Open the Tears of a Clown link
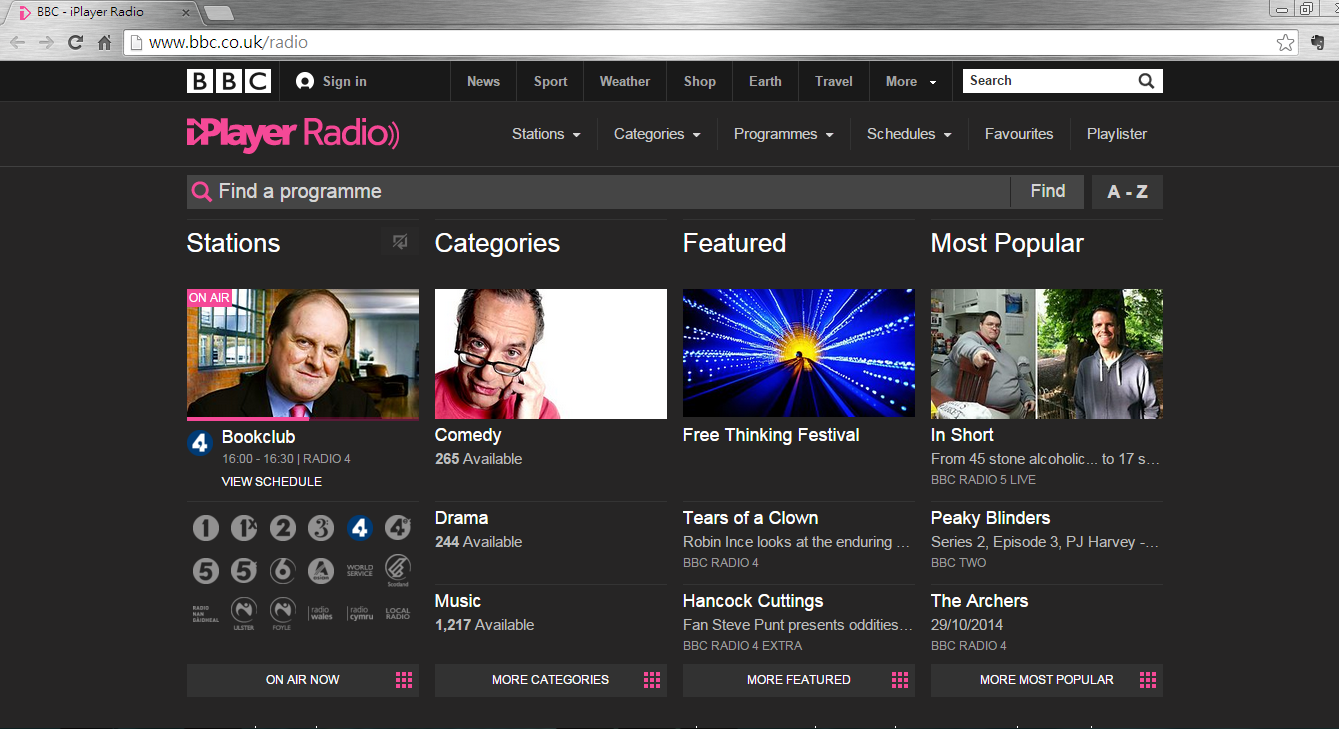 (751, 518)
